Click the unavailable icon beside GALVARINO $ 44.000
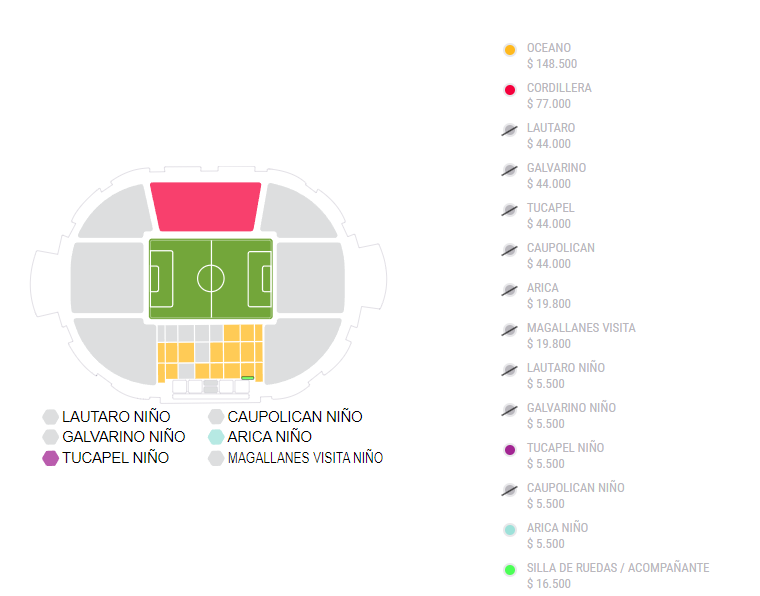 coord(510,170)
